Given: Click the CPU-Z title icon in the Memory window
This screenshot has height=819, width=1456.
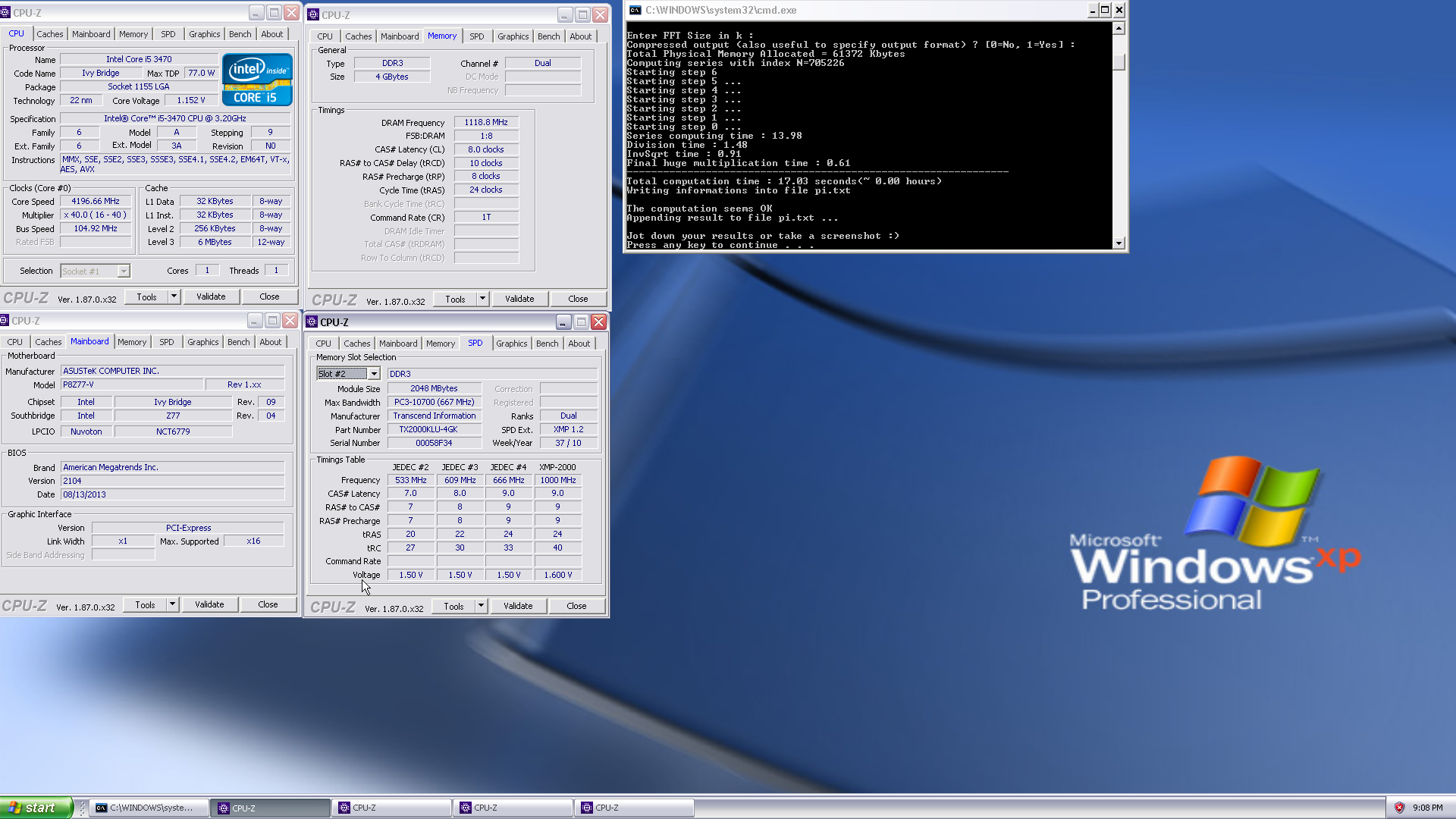Looking at the screenshot, I should tap(313, 14).
